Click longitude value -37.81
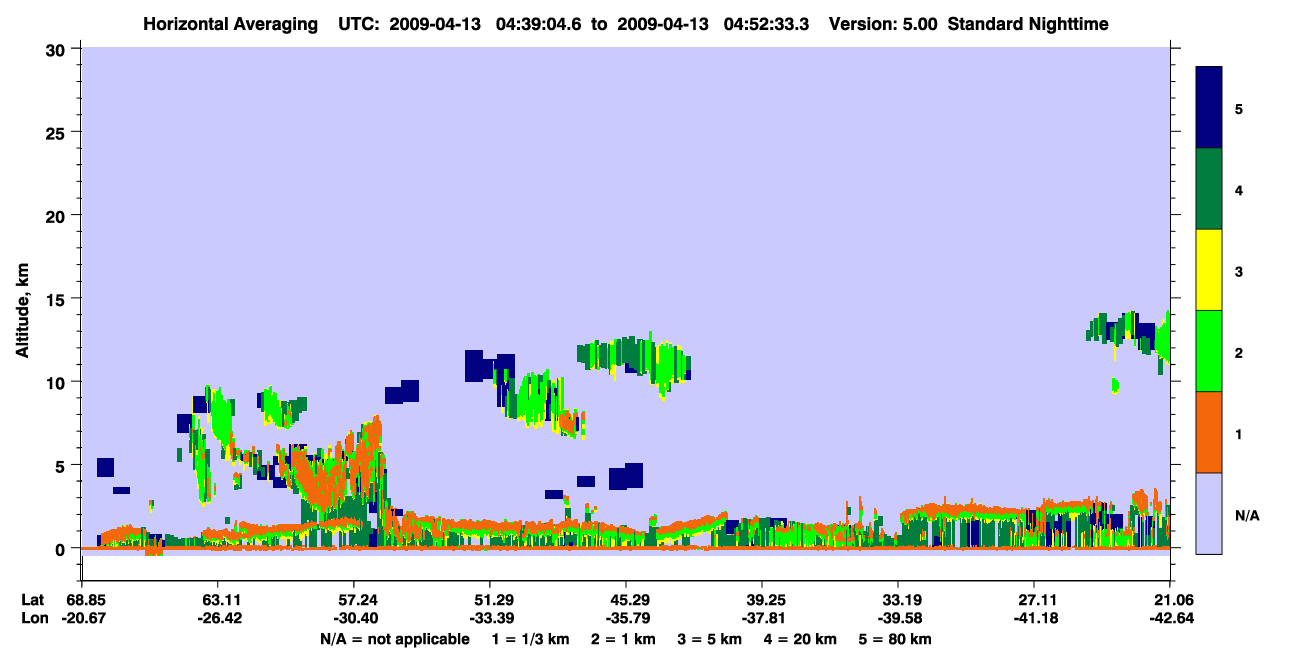The image size is (1300, 667). [x=762, y=618]
